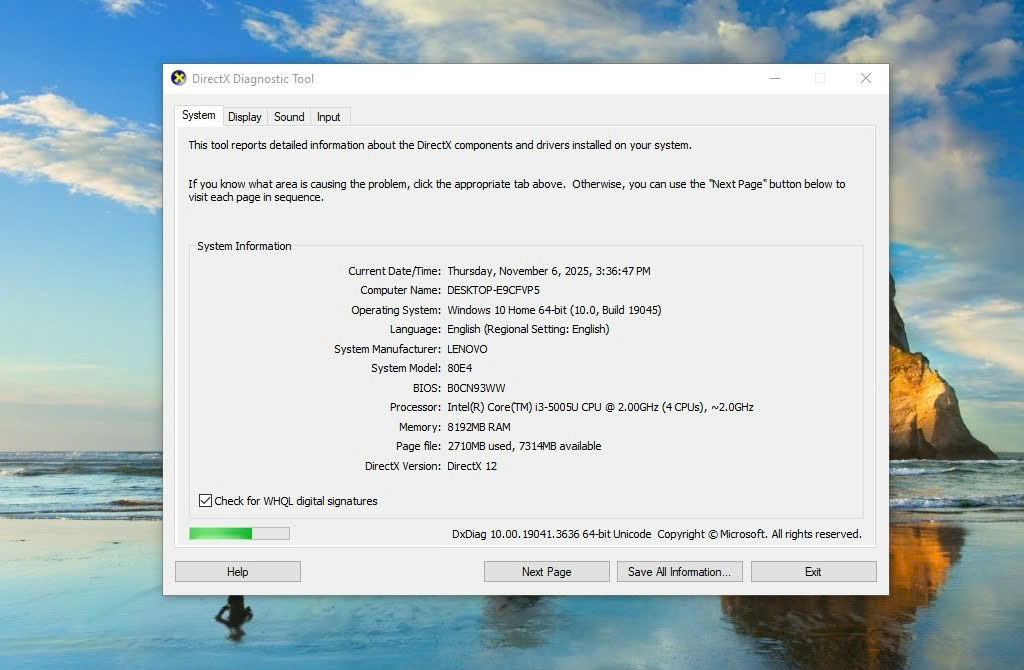
Task: Go to the Input tab
Action: tap(329, 117)
